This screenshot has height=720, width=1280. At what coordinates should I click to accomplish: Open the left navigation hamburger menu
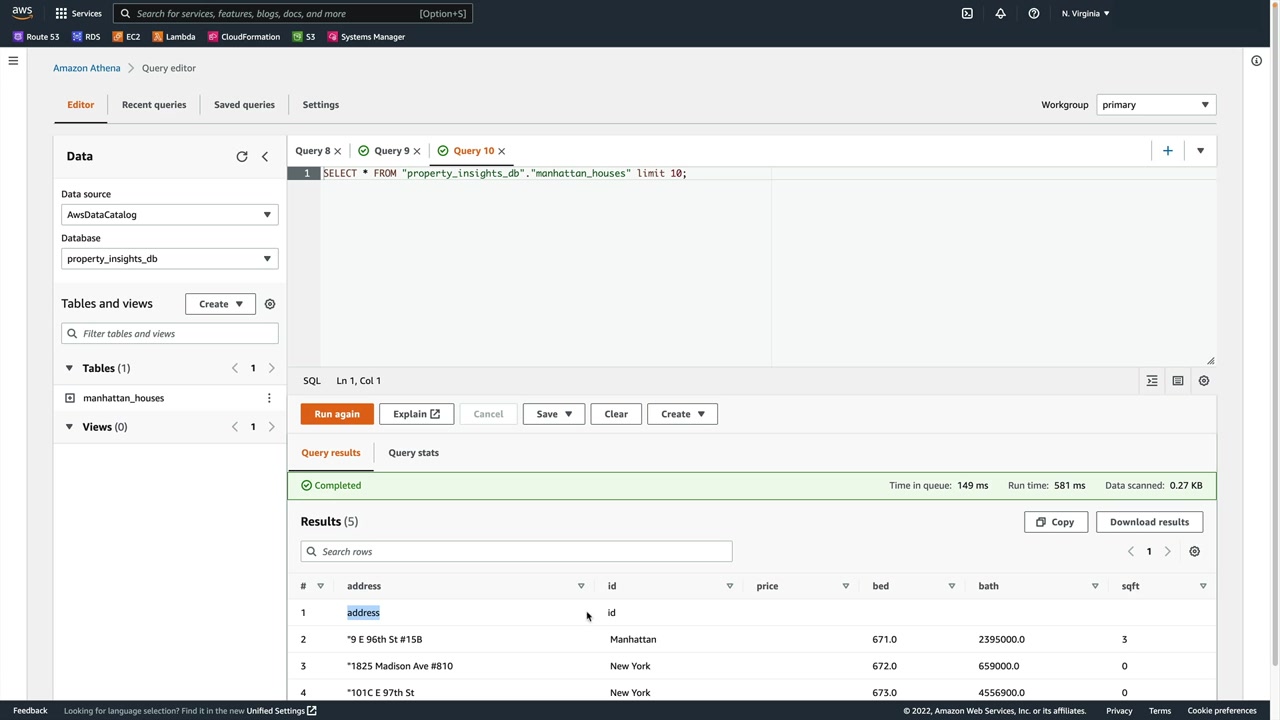coord(13,61)
